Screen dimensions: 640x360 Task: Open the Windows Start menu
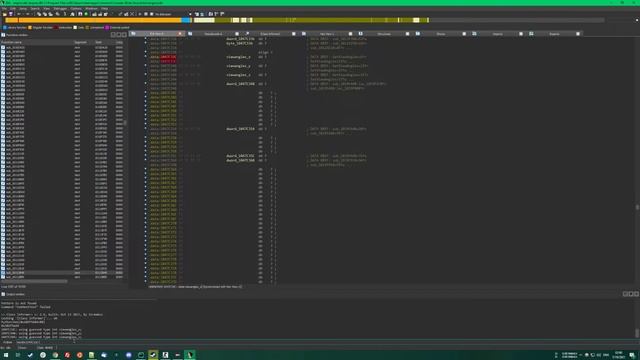pos(6,355)
